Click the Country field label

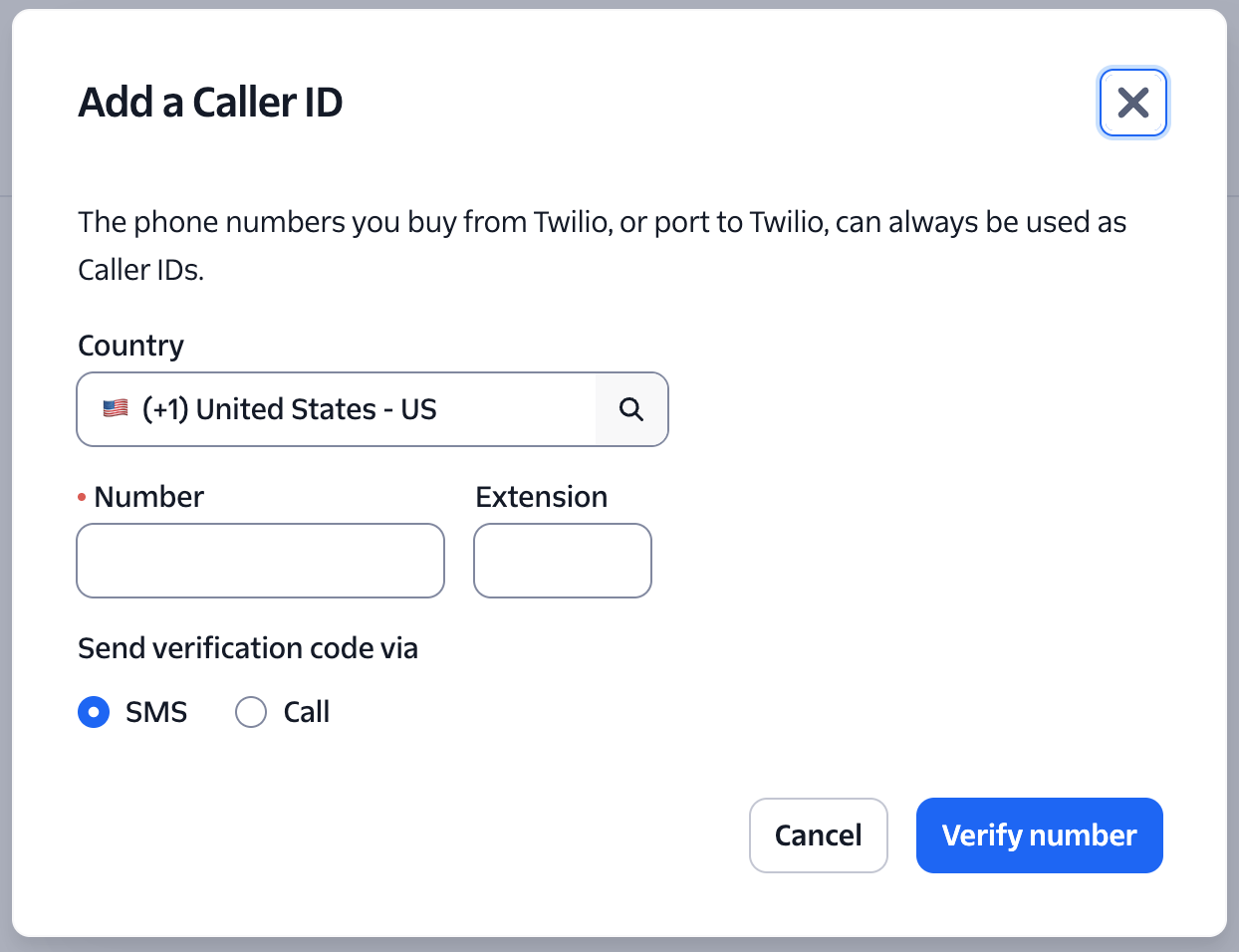pyautogui.click(x=130, y=345)
